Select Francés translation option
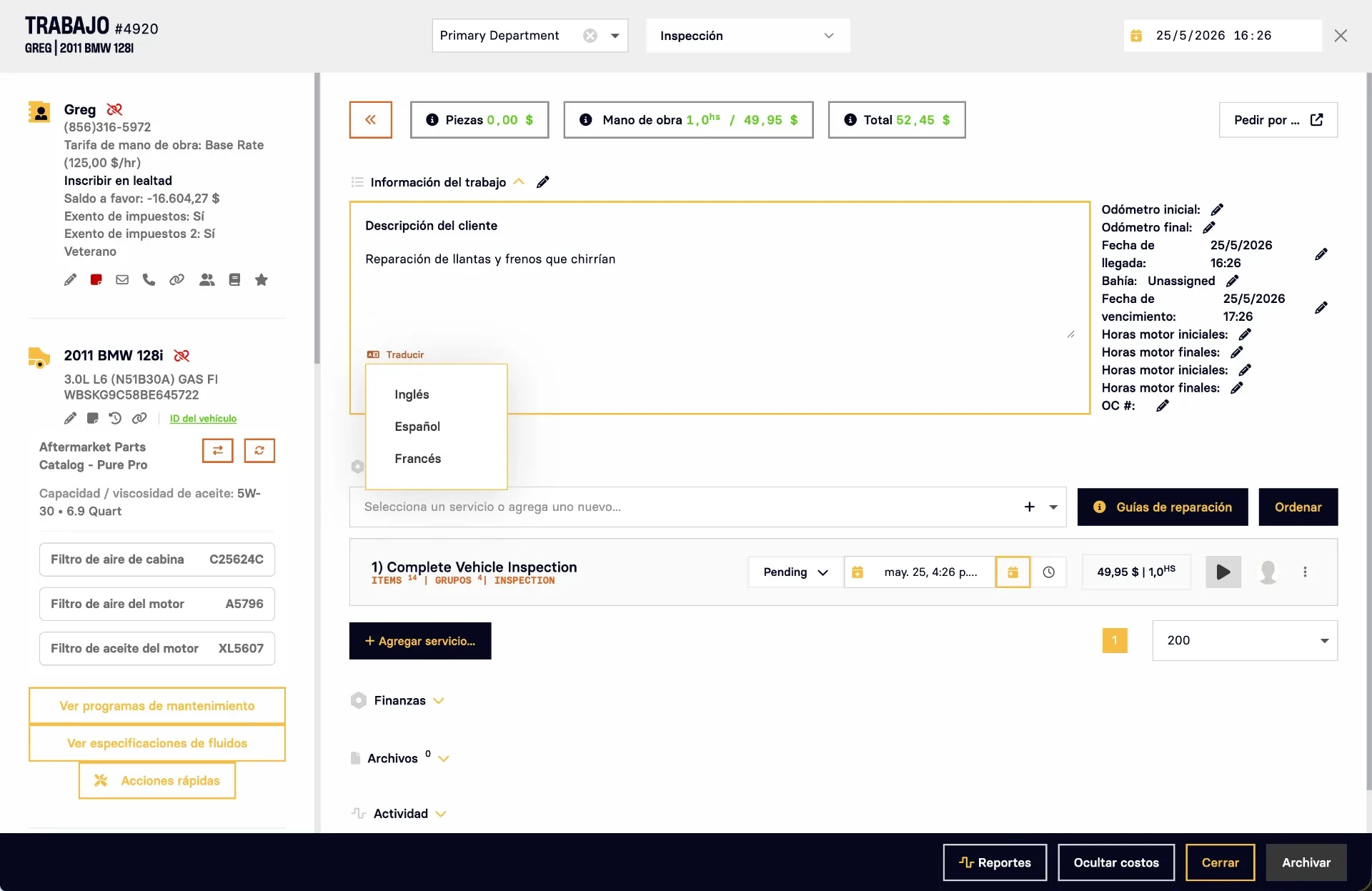1372x891 pixels. tap(418, 459)
